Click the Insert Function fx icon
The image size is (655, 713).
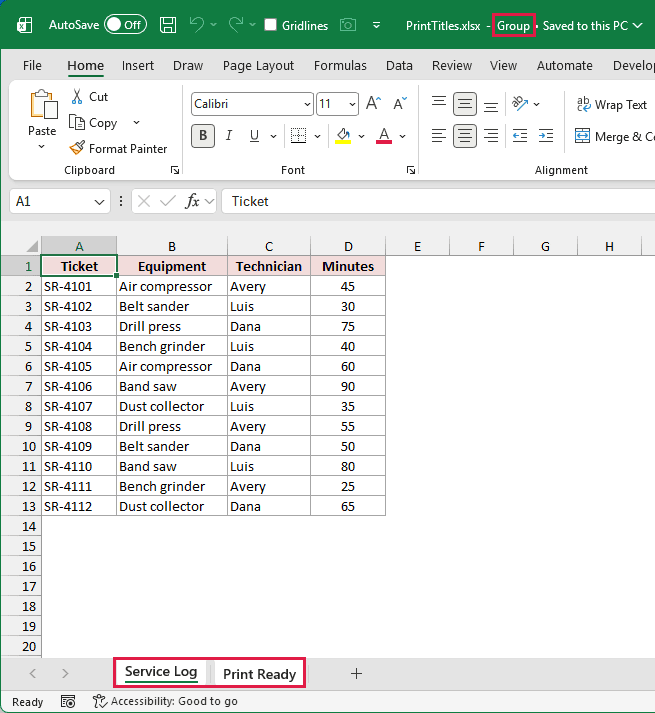192,201
